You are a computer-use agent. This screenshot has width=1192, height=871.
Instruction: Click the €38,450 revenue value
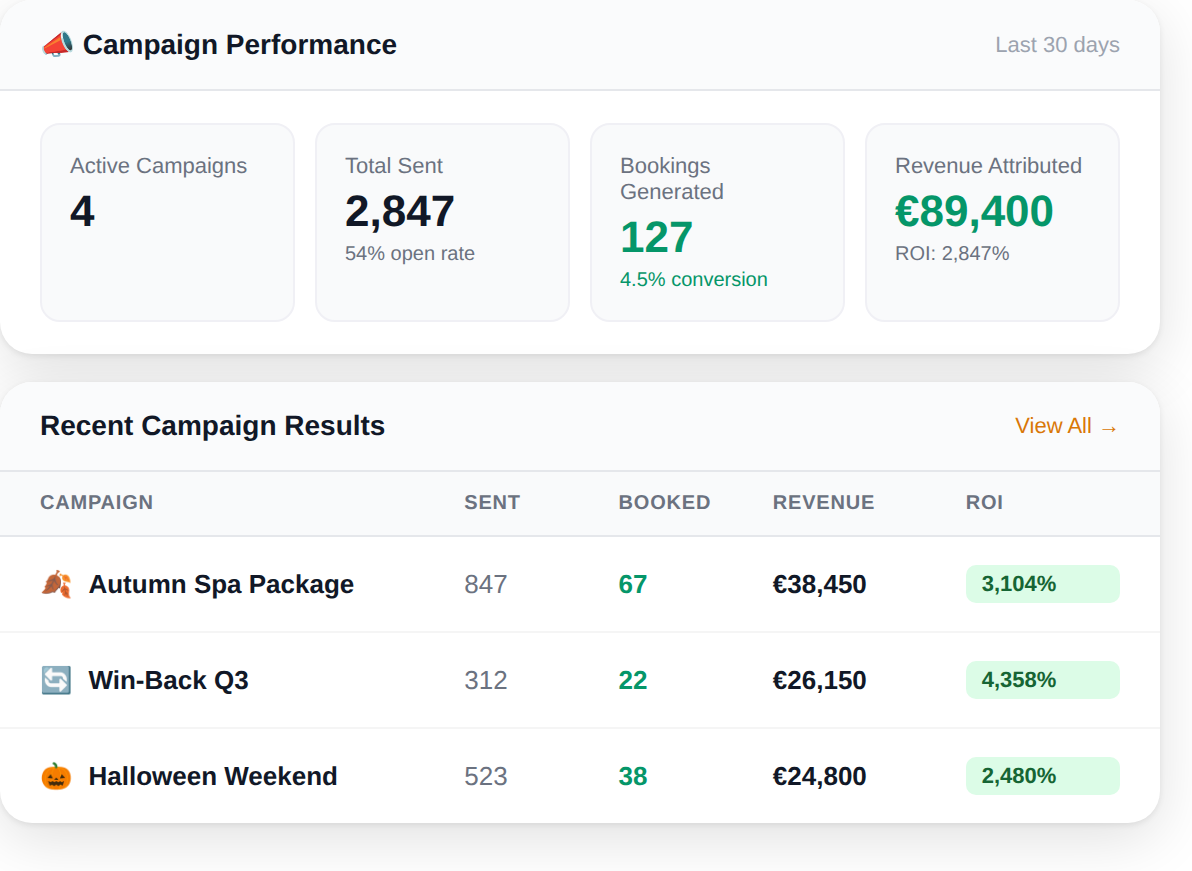click(819, 584)
